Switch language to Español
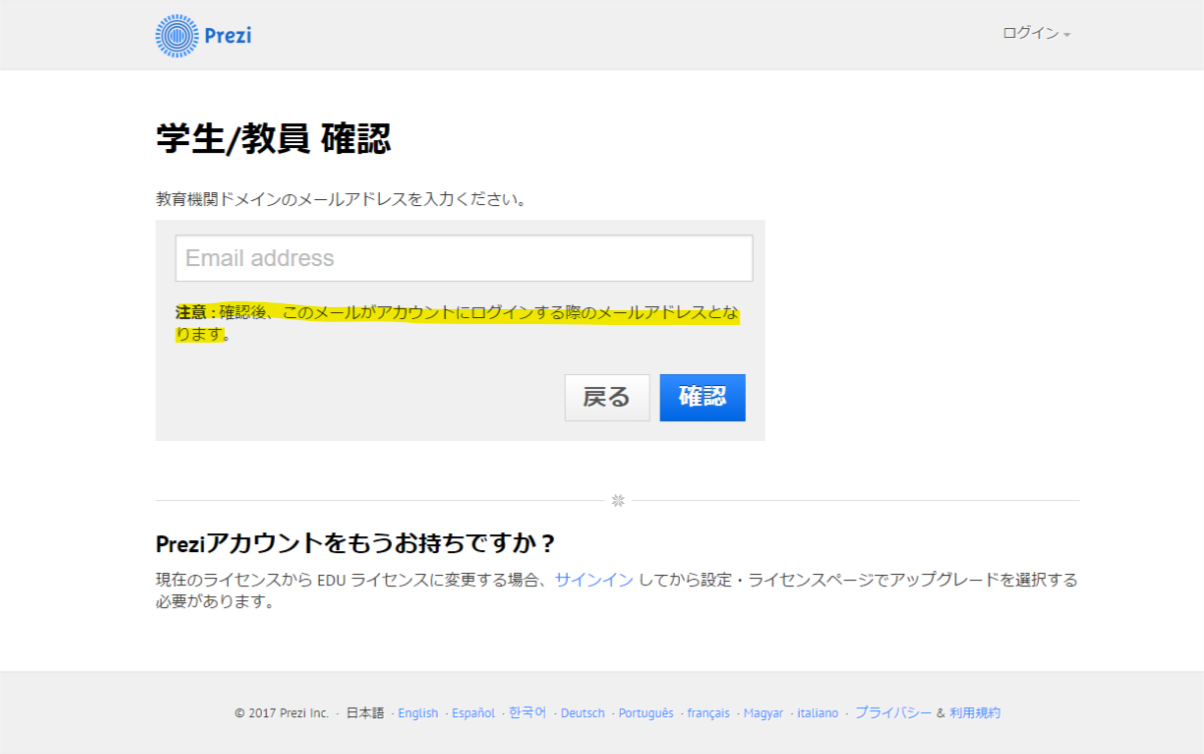Viewport: 1204px width, 754px height. click(x=473, y=713)
